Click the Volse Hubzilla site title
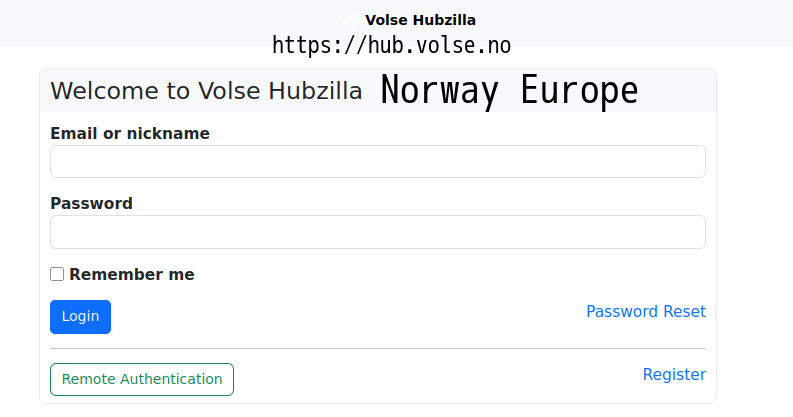 [420, 20]
